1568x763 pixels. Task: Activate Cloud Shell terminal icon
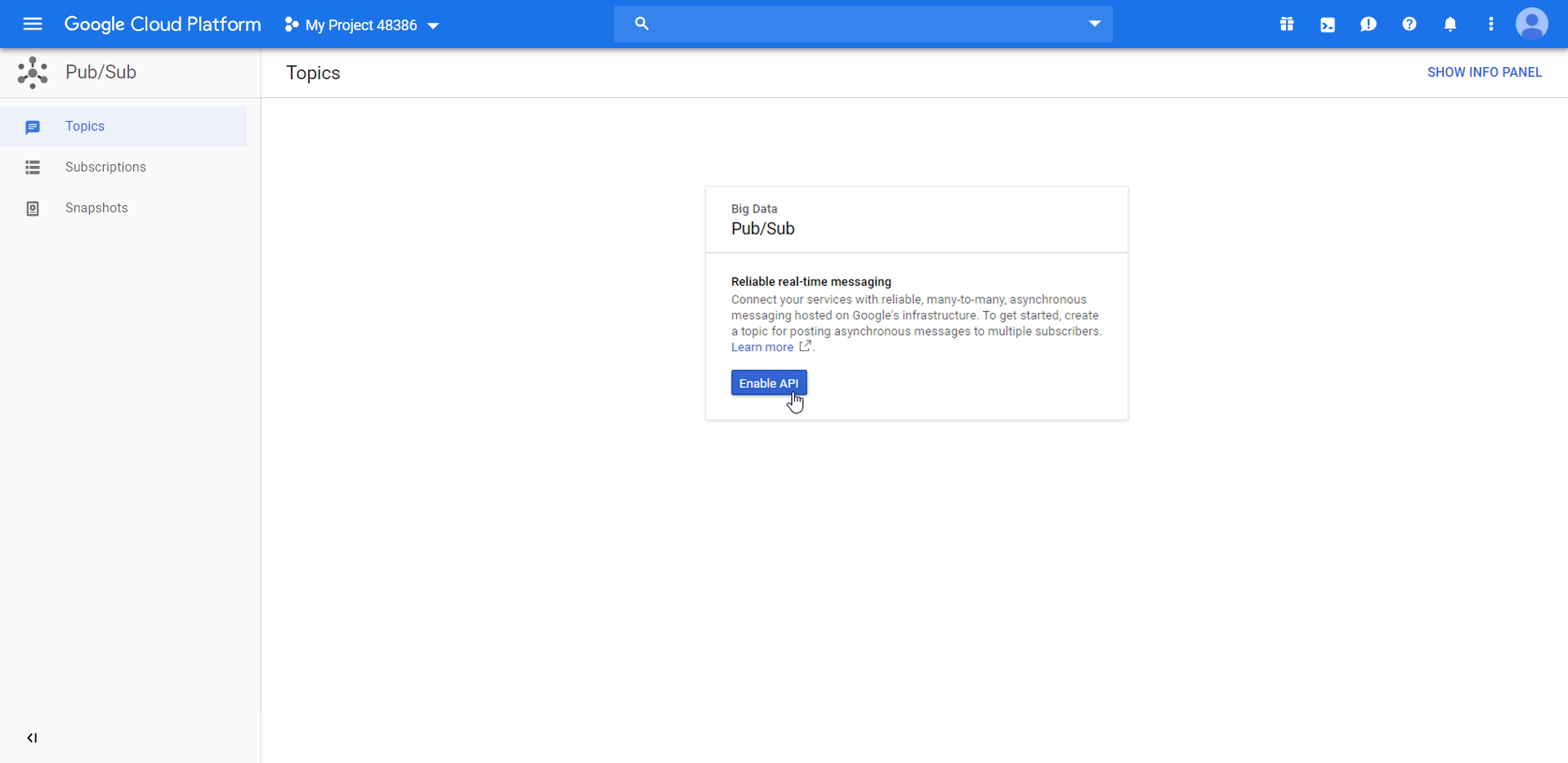click(x=1328, y=25)
